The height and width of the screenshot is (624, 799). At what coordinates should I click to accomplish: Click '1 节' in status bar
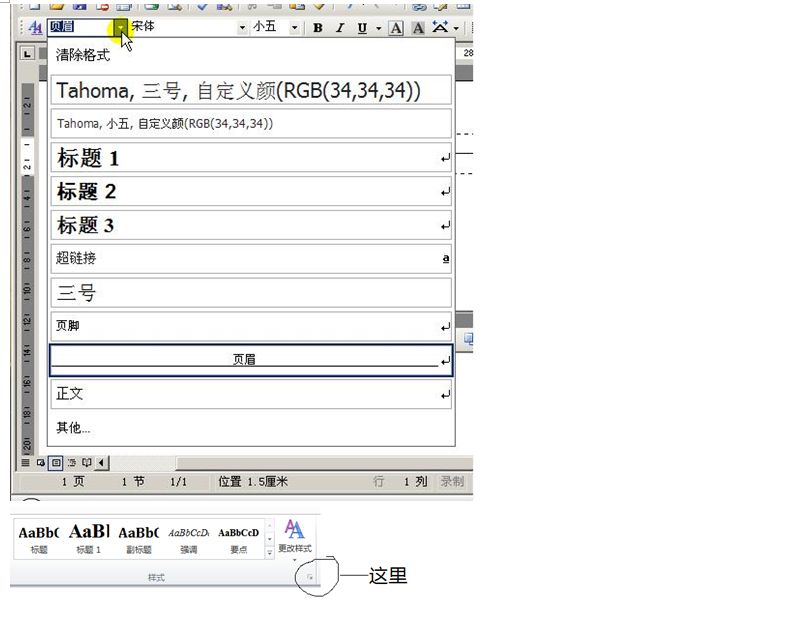[x=133, y=482]
